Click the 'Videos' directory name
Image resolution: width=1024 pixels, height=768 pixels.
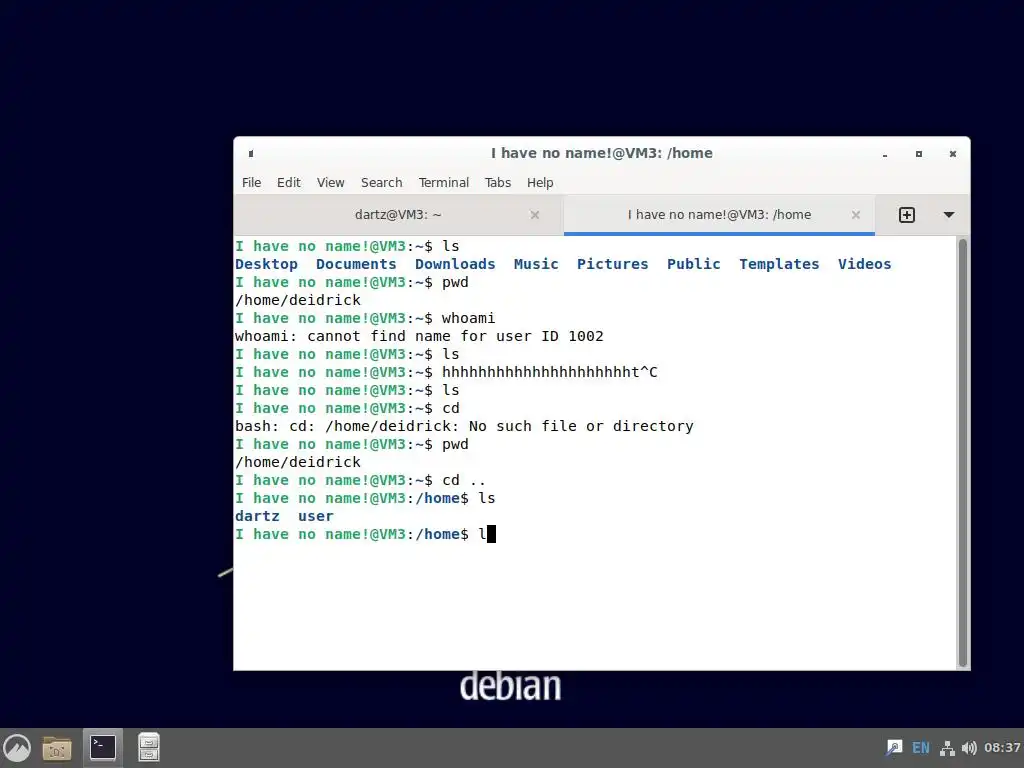[865, 264]
